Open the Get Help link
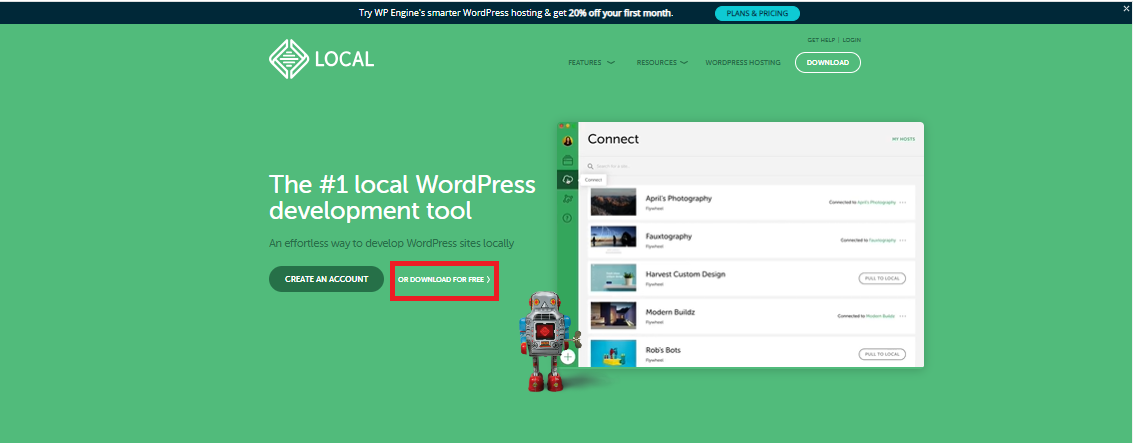 click(x=821, y=40)
